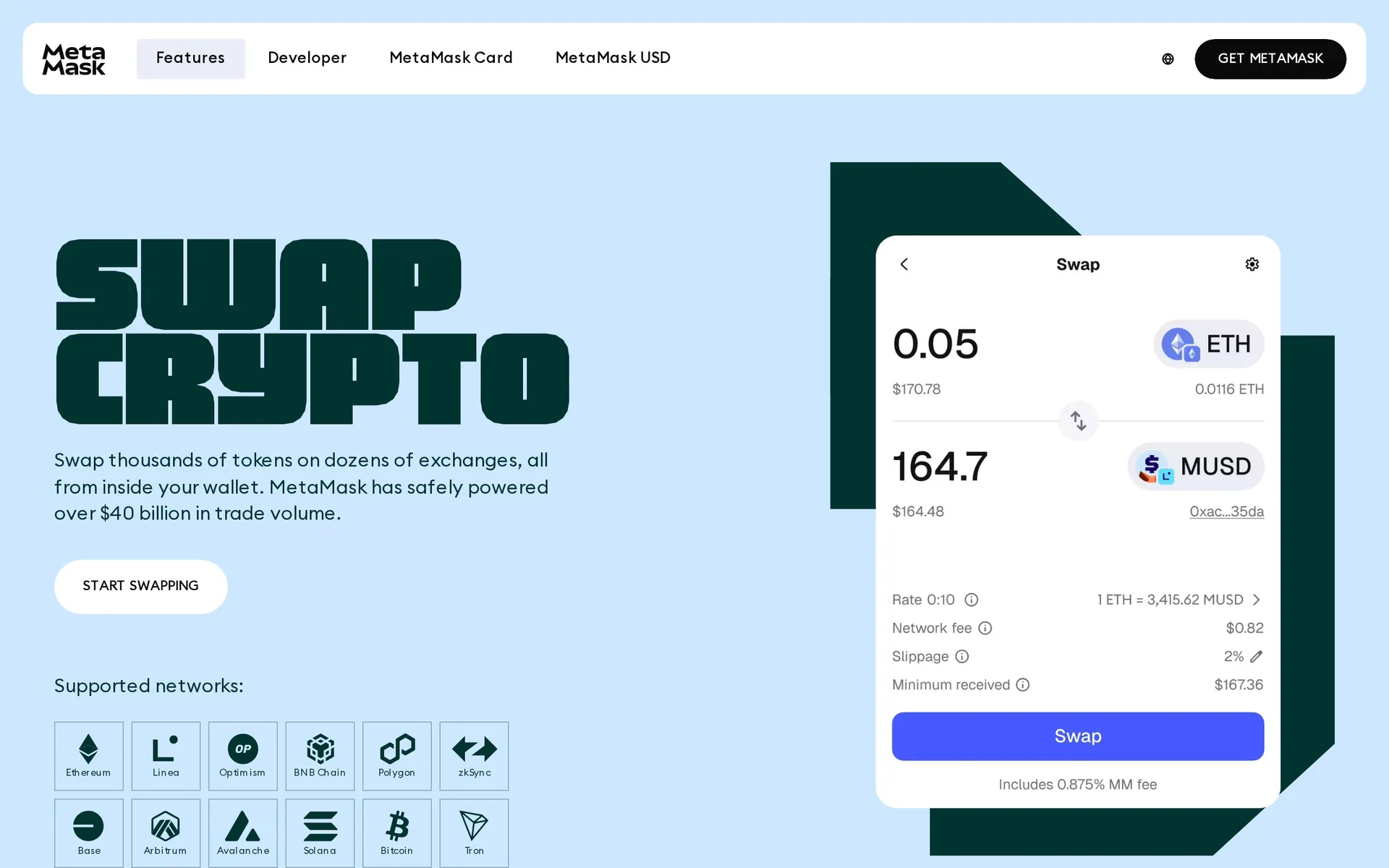Select the Linea network tile
The image size is (1389, 868).
coord(166,756)
